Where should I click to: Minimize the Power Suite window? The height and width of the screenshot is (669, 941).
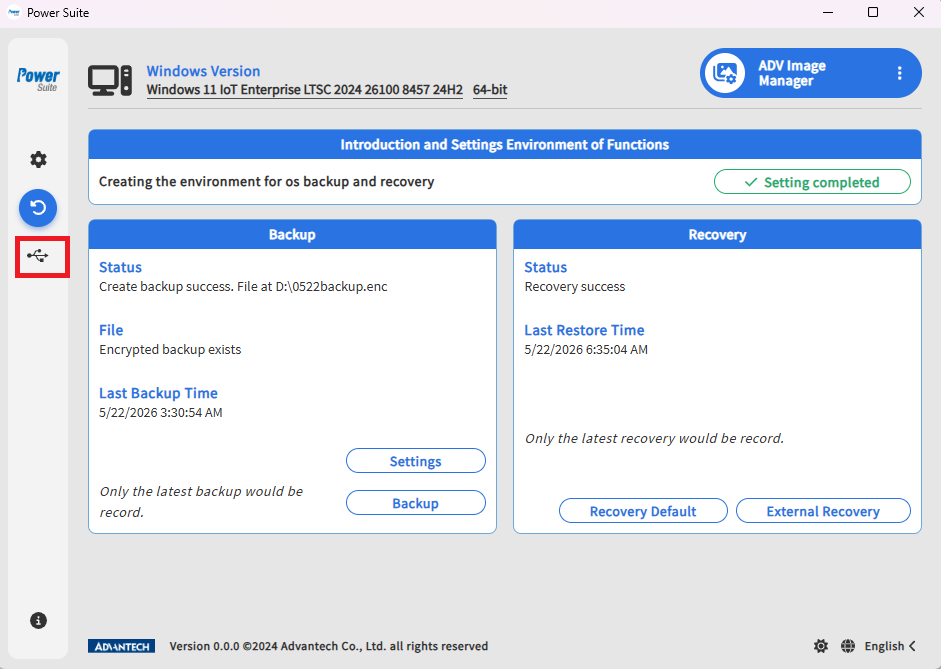coord(828,13)
